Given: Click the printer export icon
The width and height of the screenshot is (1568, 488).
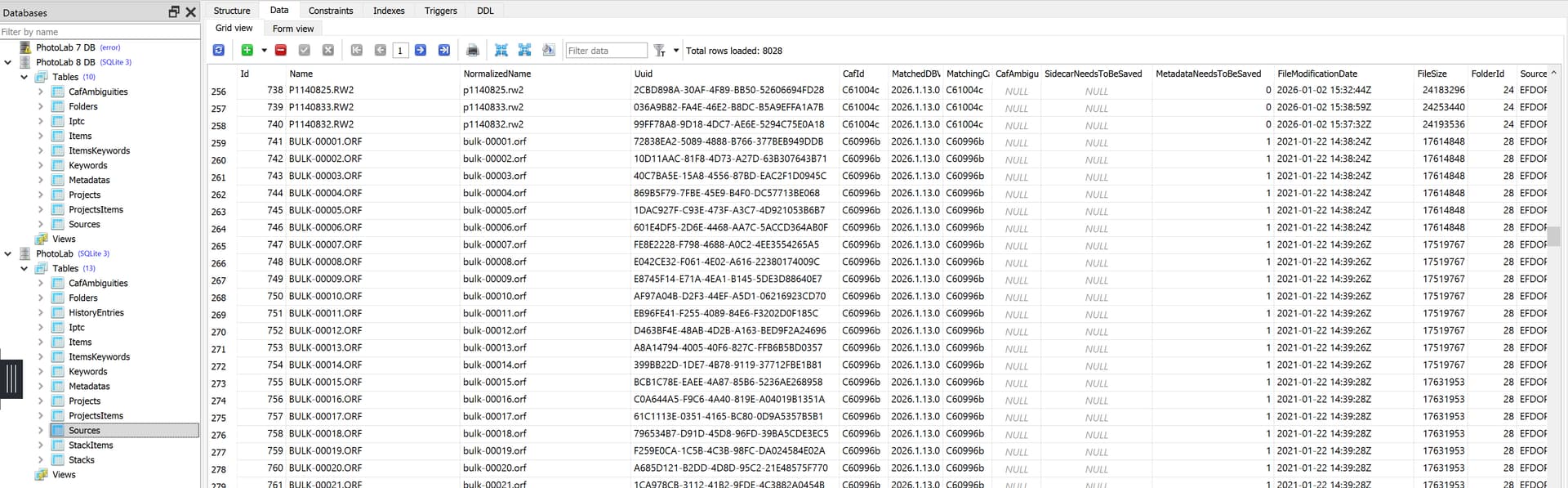Looking at the screenshot, I should 472,51.
